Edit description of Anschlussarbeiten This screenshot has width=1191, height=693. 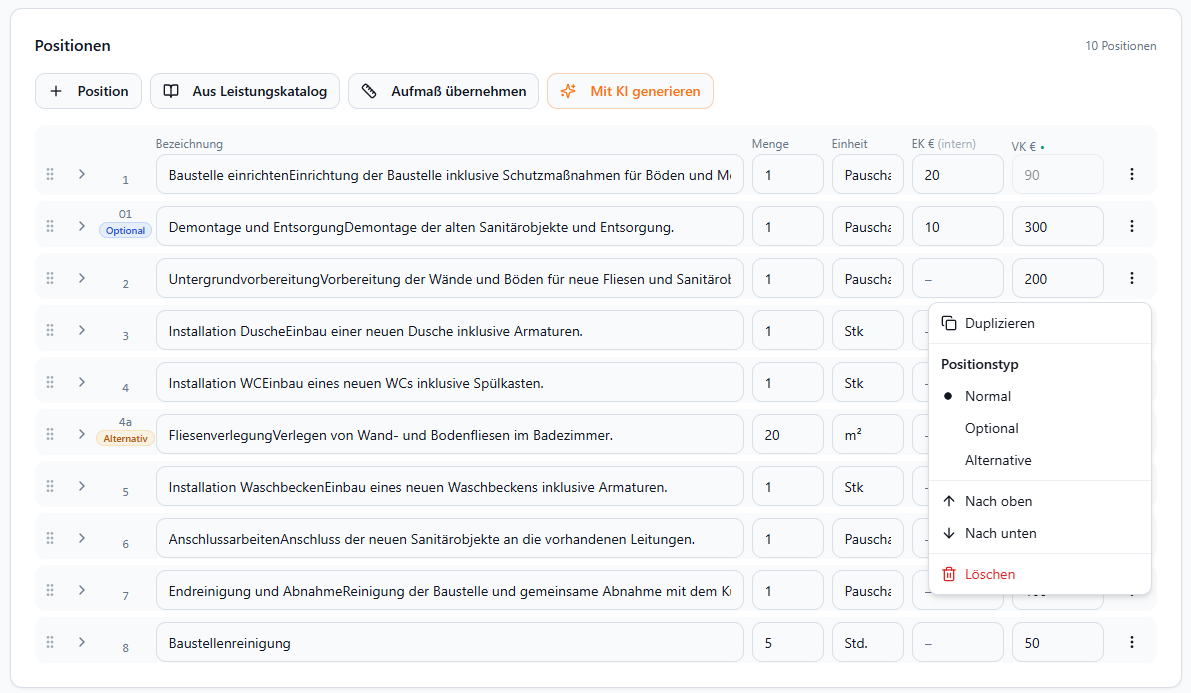point(450,539)
